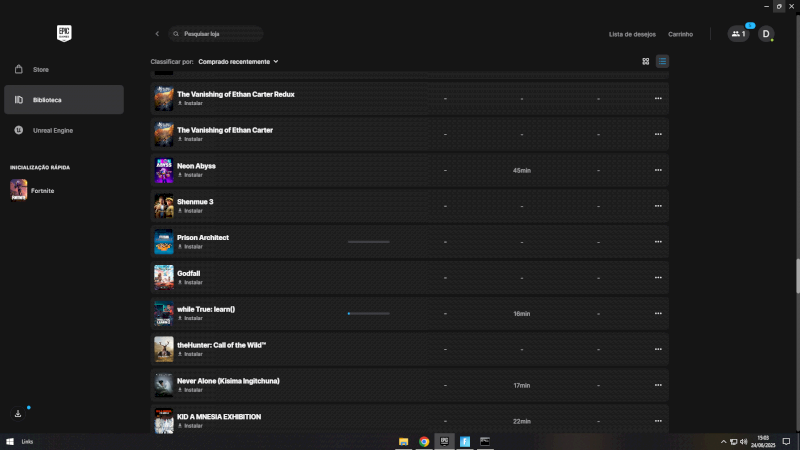Open Lista de desejos
This screenshot has height=450, width=800.
click(632, 34)
